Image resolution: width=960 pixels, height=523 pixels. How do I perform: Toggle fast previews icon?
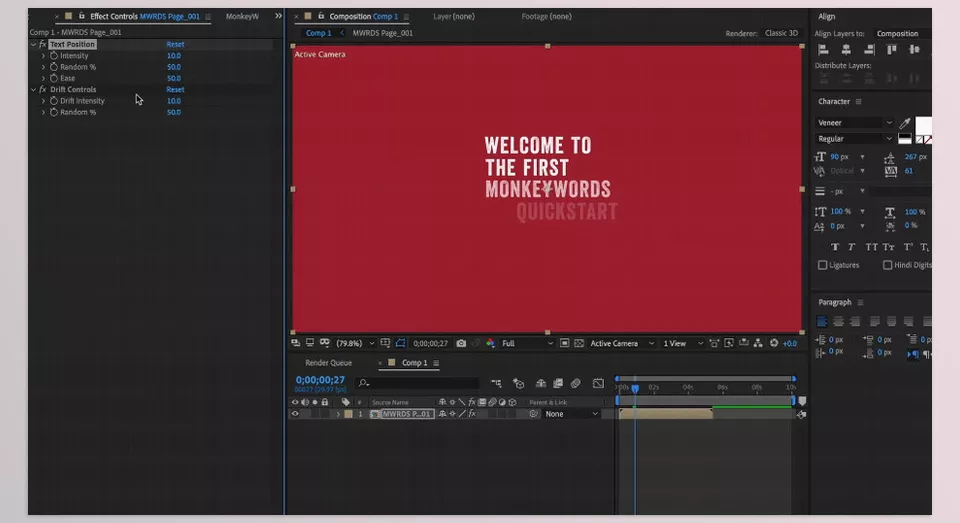tap(729, 344)
